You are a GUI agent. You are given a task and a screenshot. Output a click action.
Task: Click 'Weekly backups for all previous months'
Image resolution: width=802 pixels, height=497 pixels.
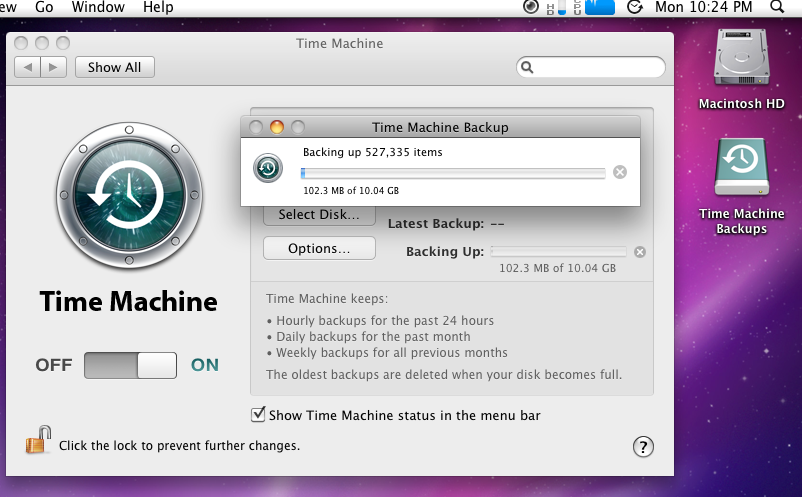[x=392, y=353]
